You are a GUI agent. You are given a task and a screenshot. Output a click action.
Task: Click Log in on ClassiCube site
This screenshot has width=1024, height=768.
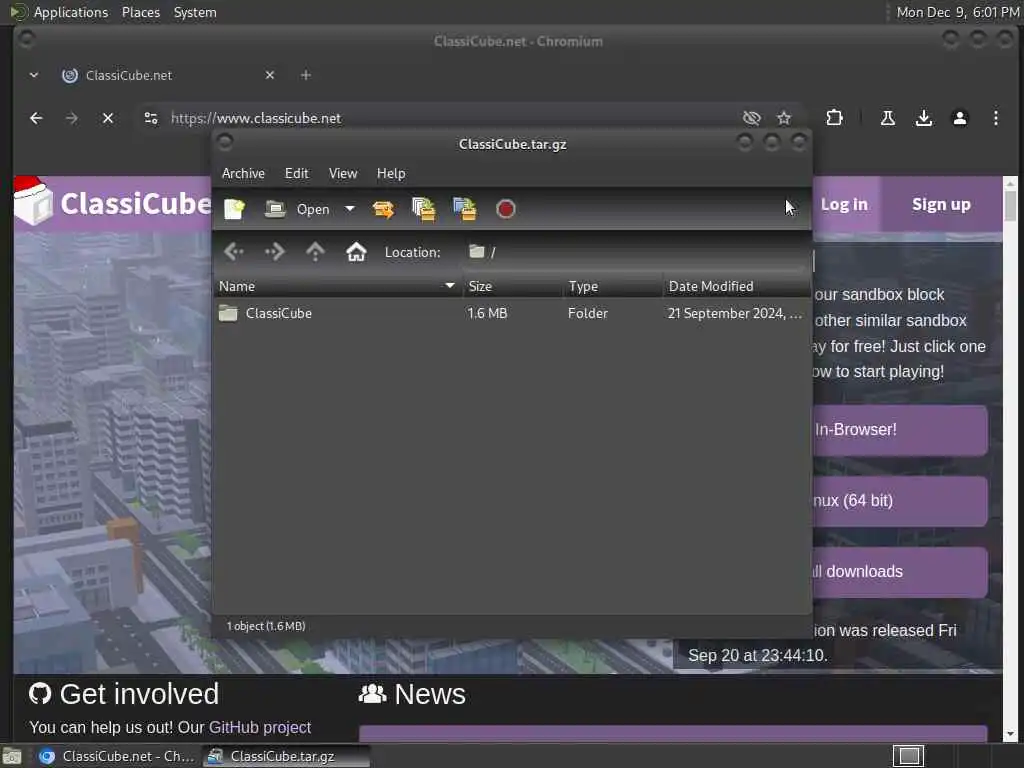point(844,204)
